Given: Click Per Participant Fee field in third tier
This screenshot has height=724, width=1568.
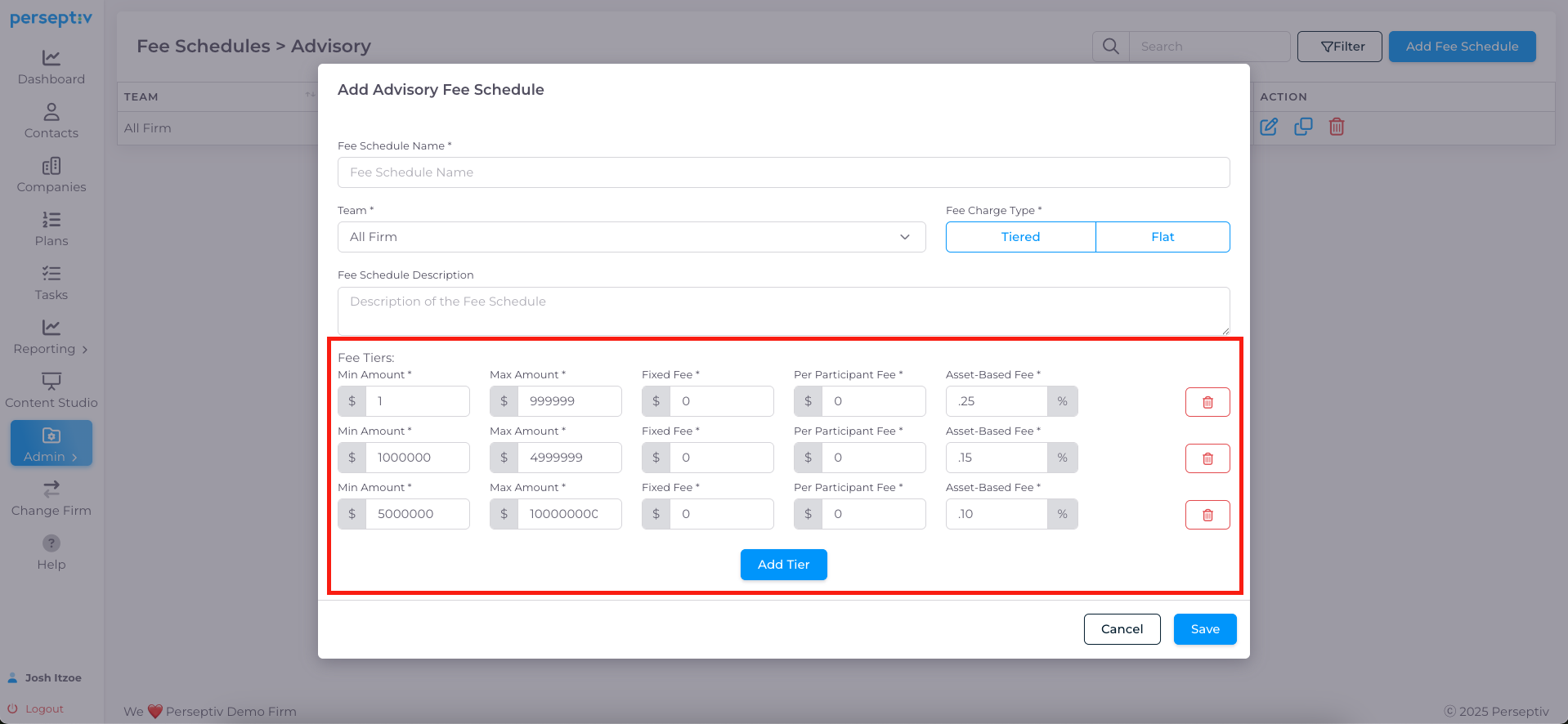Looking at the screenshot, I should coord(873,514).
